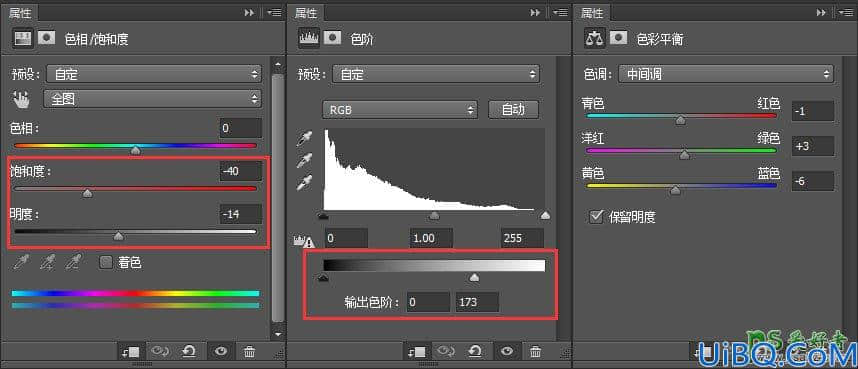
Task: Click the 饱和度 value field showing -40
Action: coord(241,171)
